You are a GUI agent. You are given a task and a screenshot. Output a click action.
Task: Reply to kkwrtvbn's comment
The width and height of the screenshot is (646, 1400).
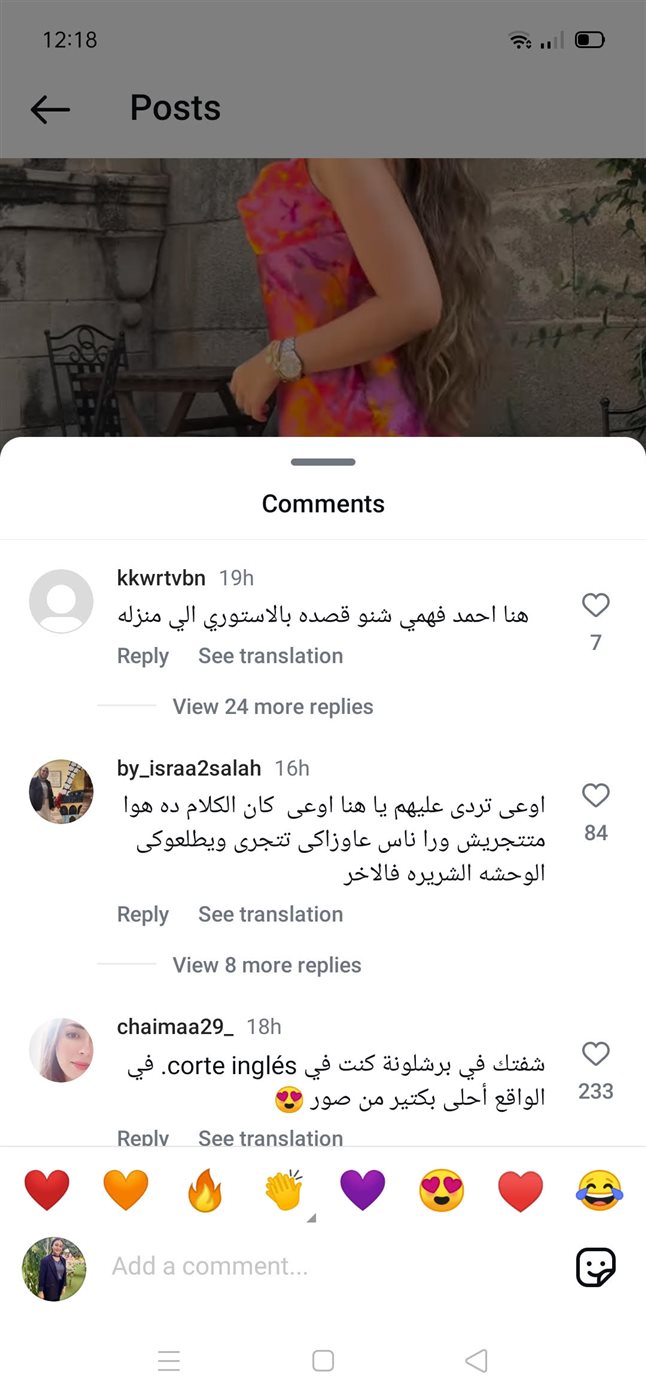click(x=143, y=656)
